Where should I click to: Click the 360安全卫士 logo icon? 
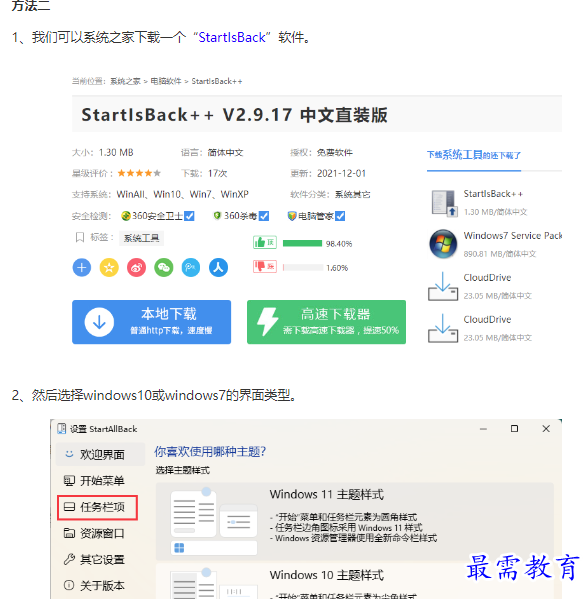(126, 216)
